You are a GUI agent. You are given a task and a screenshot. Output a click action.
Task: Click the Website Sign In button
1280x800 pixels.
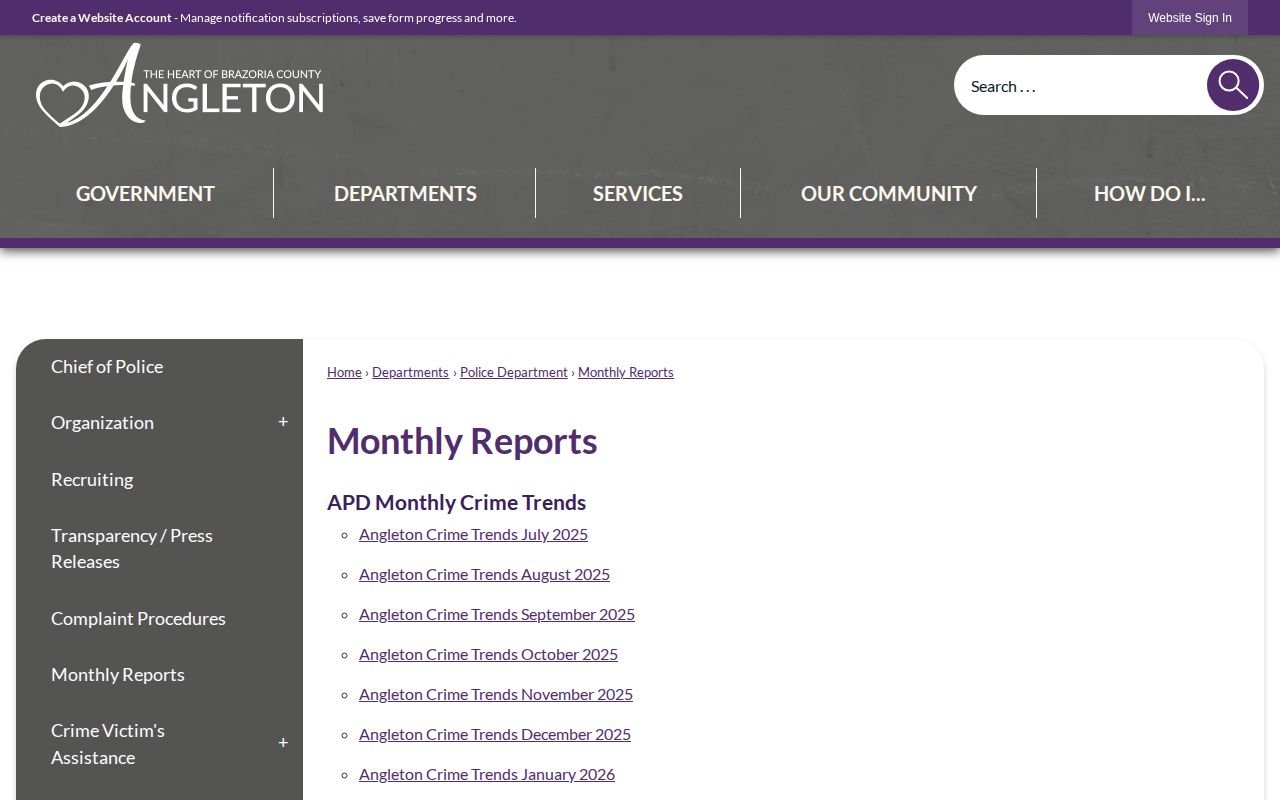pos(1190,18)
